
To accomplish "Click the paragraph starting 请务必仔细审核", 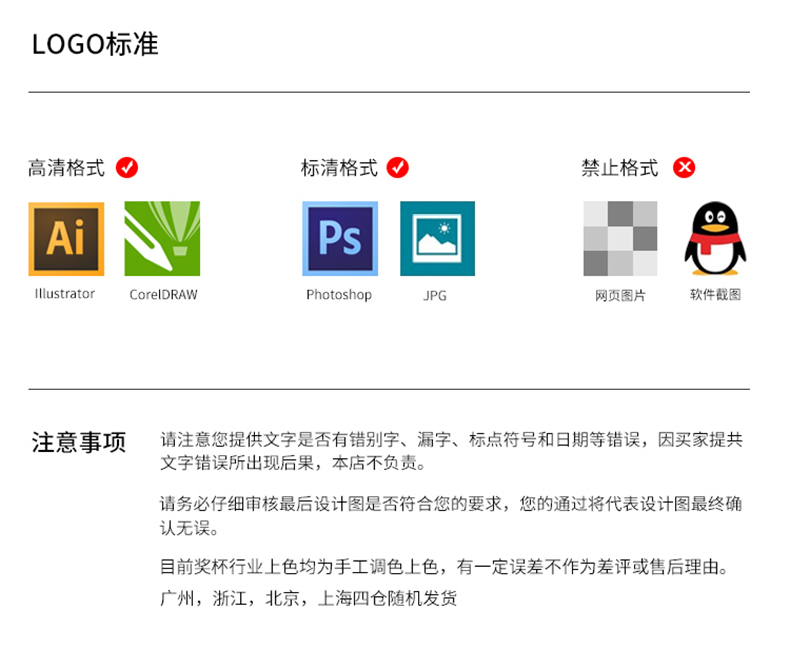I will pyautogui.click(x=451, y=515).
